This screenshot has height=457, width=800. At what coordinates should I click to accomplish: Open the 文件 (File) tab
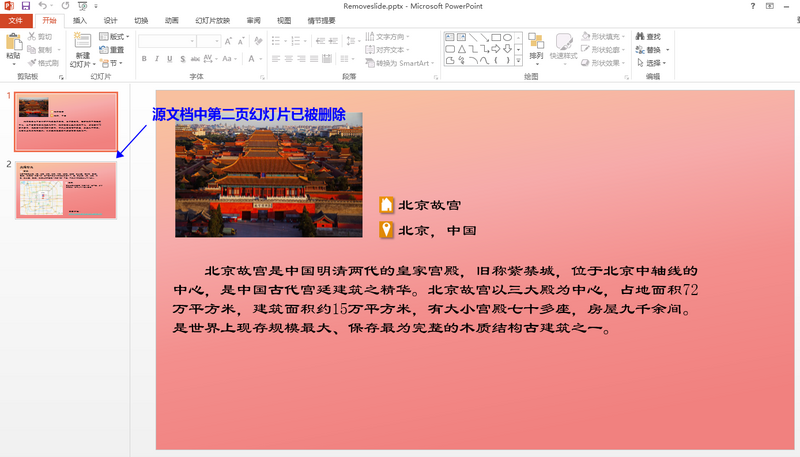[x=16, y=20]
